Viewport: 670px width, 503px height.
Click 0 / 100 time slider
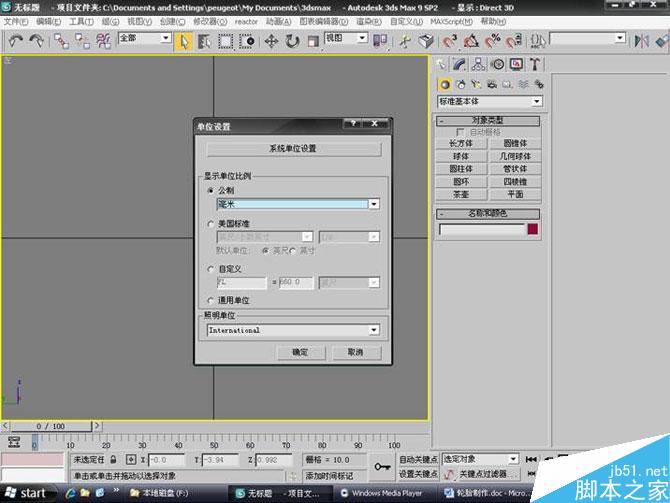tap(51, 426)
